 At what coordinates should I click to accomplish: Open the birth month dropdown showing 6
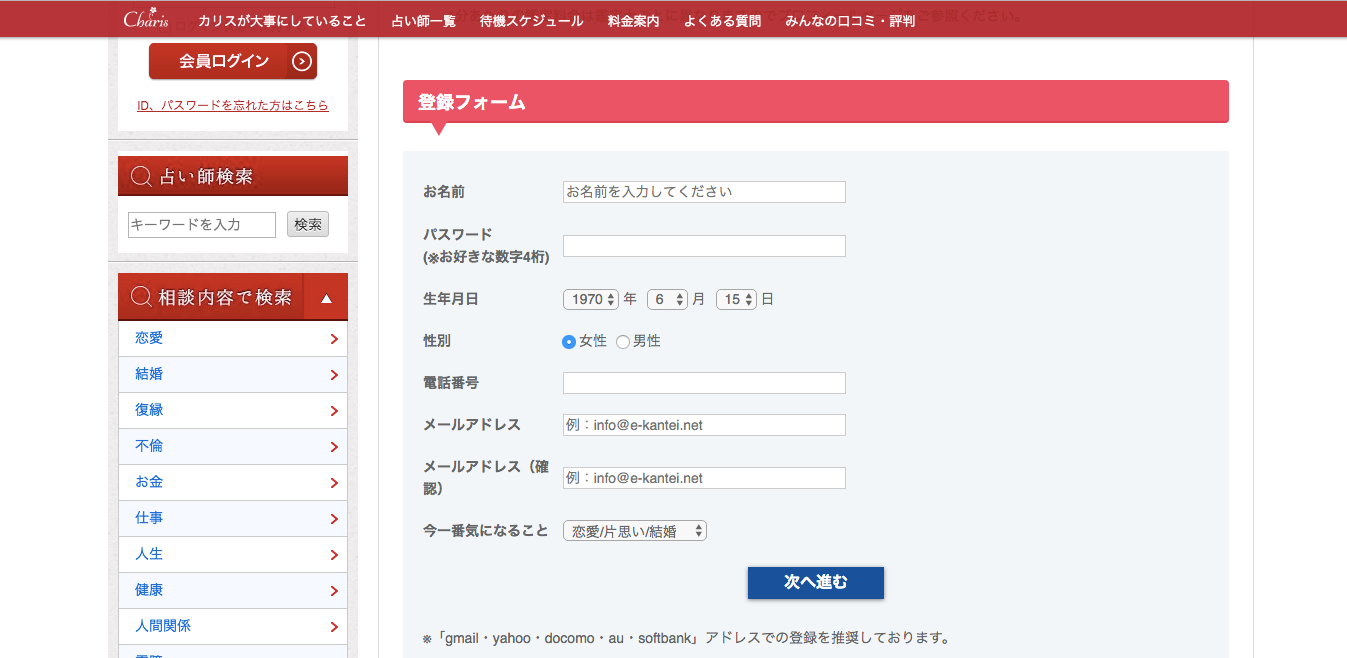(x=667, y=299)
